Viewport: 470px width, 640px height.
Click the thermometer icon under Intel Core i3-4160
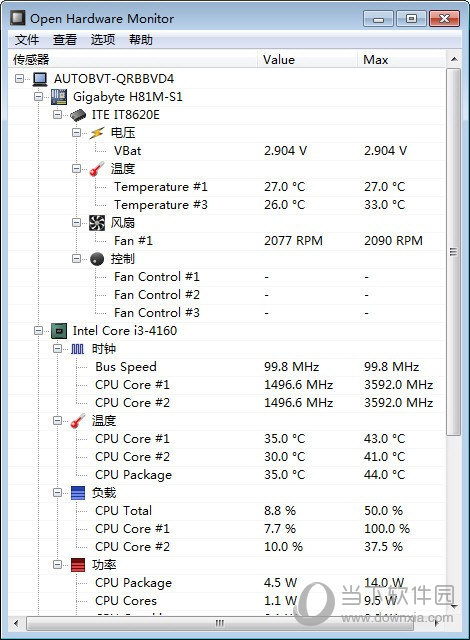[x=78, y=420]
